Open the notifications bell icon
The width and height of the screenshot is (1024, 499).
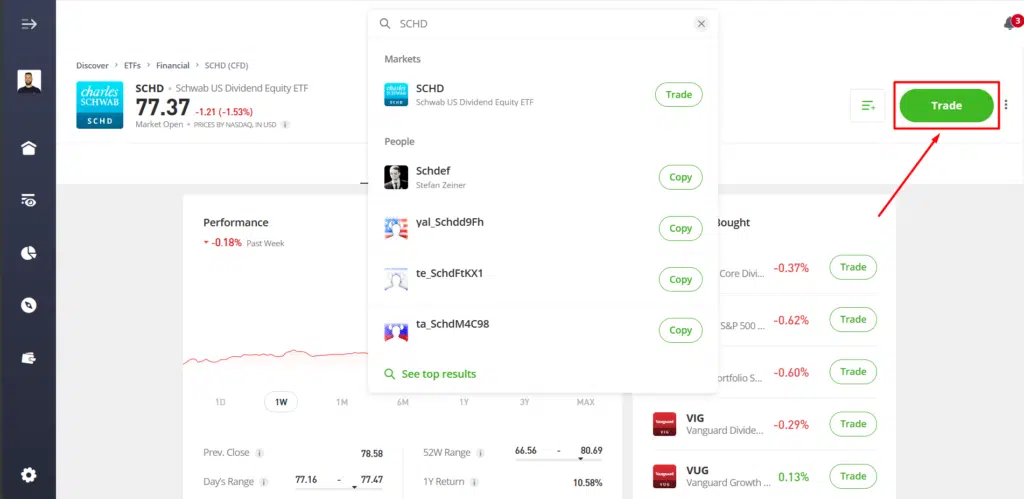(1010, 24)
